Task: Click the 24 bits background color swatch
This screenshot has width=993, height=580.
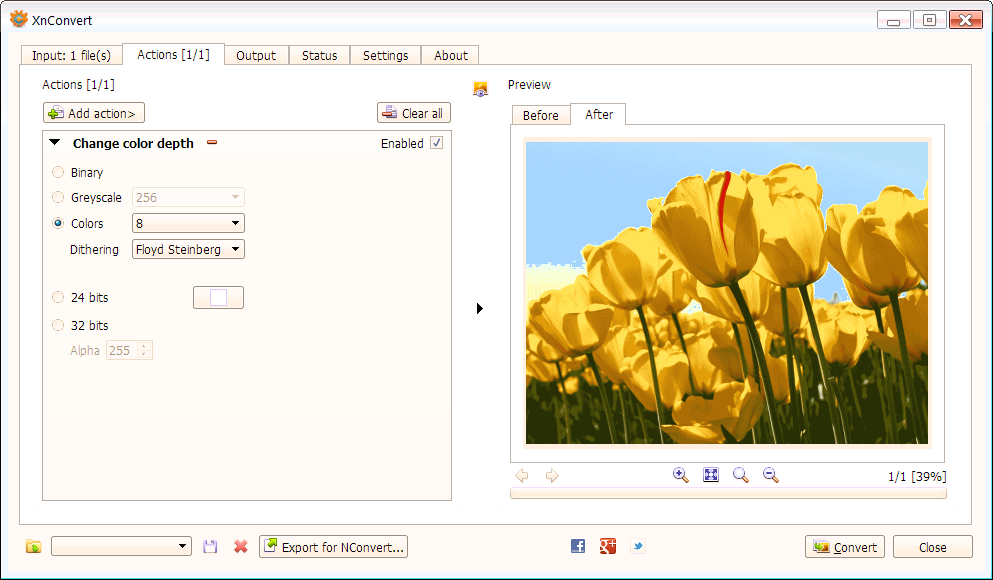Action: click(x=218, y=297)
